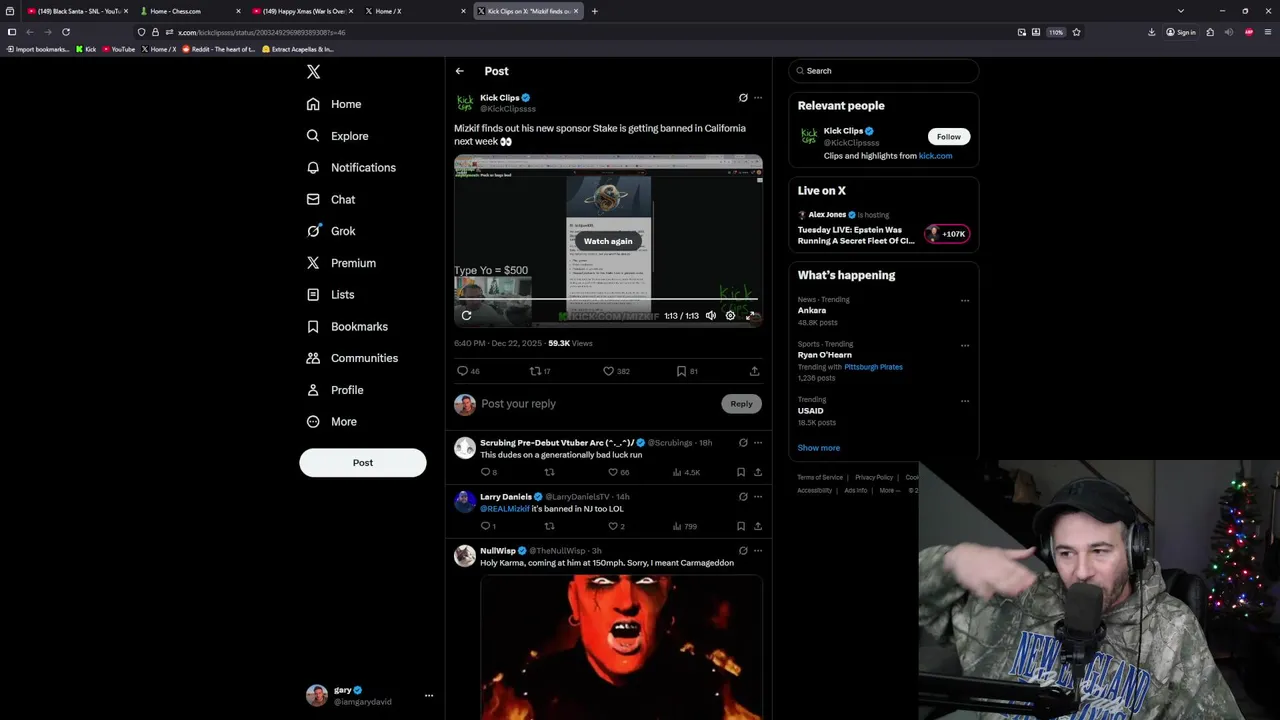
Task: Open a new browser tab with plus
Action: [x=594, y=11]
